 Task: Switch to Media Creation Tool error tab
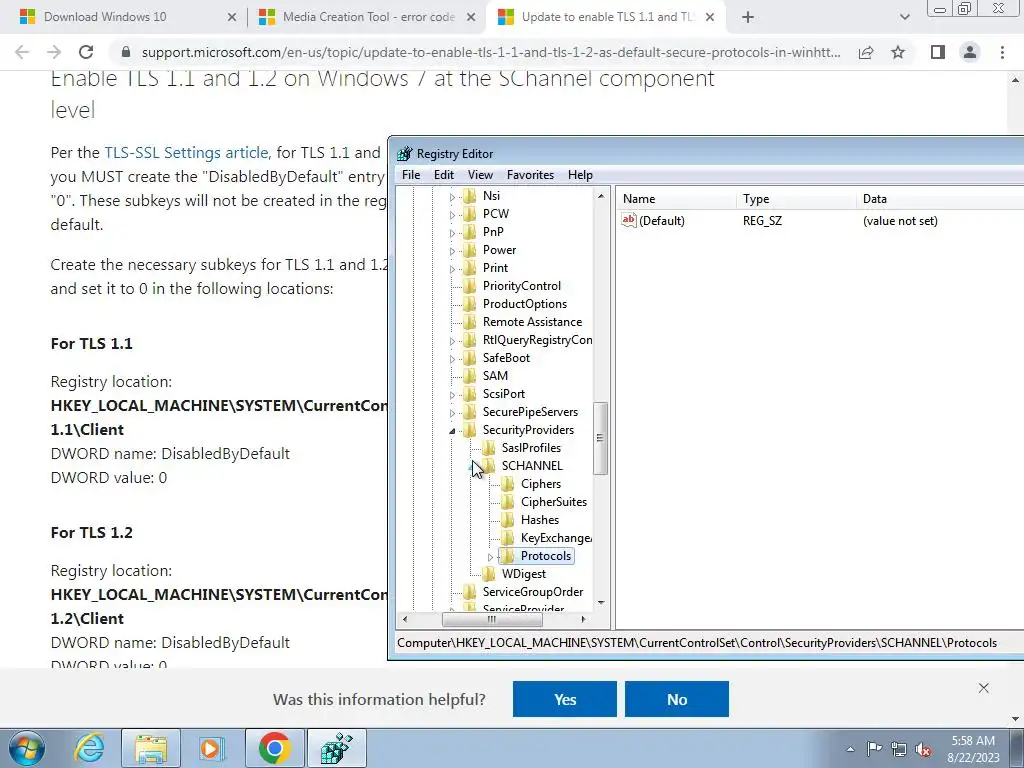(x=369, y=17)
